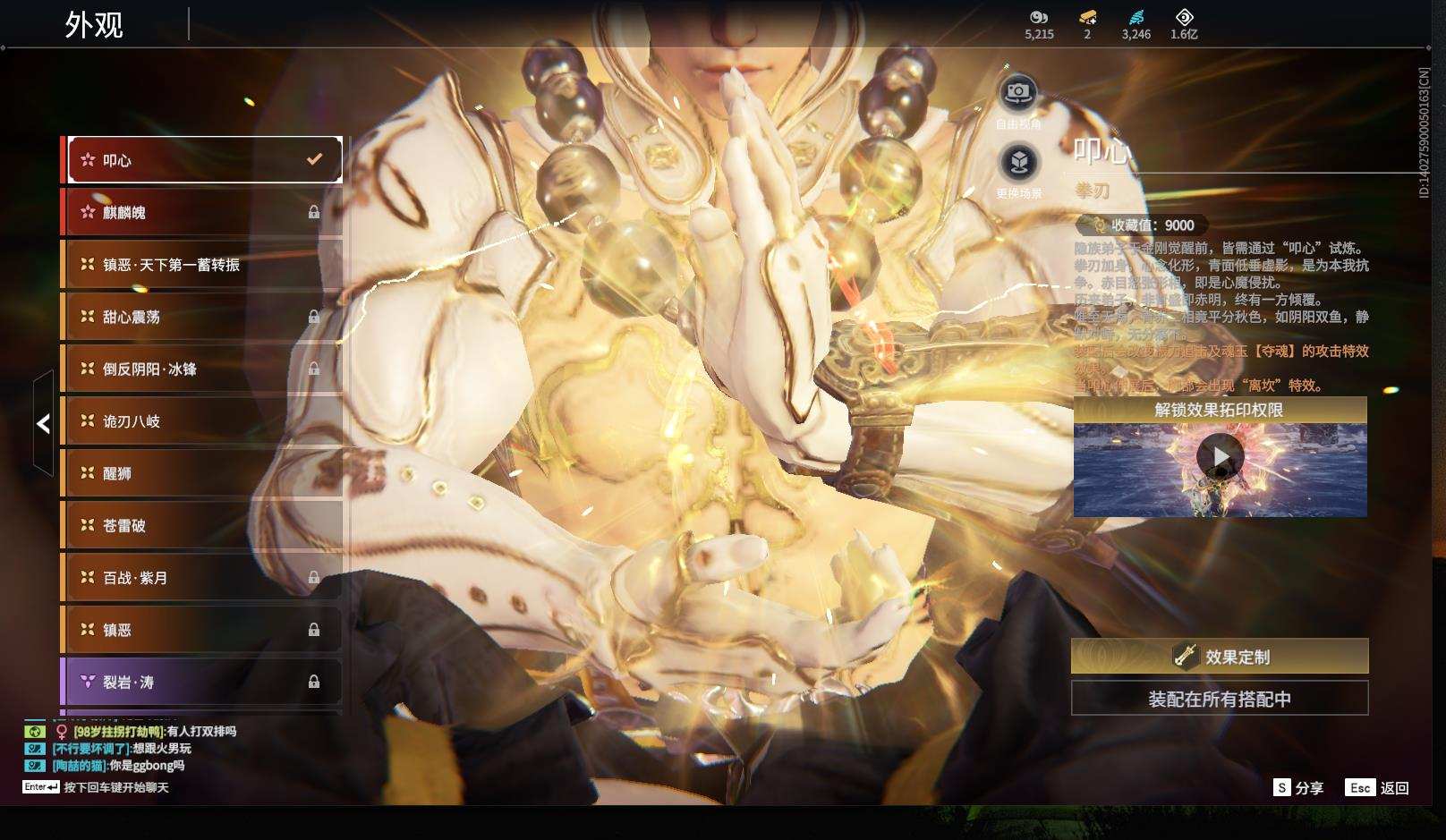Viewport: 1446px width, 840px height.
Task: Click the lock icon on 倒反阴阳·冰锋
Action: tap(314, 369)
